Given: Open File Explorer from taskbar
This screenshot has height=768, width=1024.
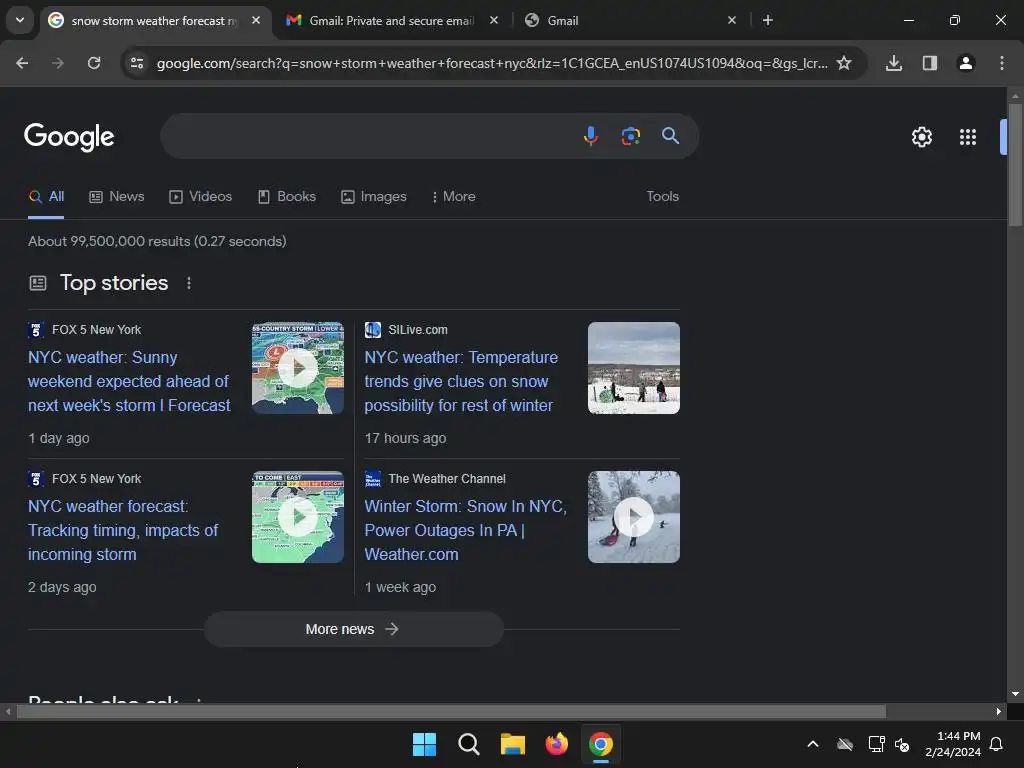Looking at the screenshot, I should coord(513,744).
